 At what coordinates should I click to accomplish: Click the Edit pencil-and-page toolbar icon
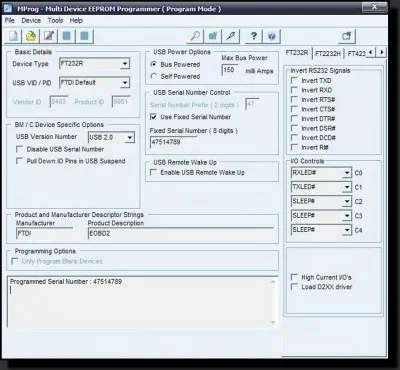point(49,36)
